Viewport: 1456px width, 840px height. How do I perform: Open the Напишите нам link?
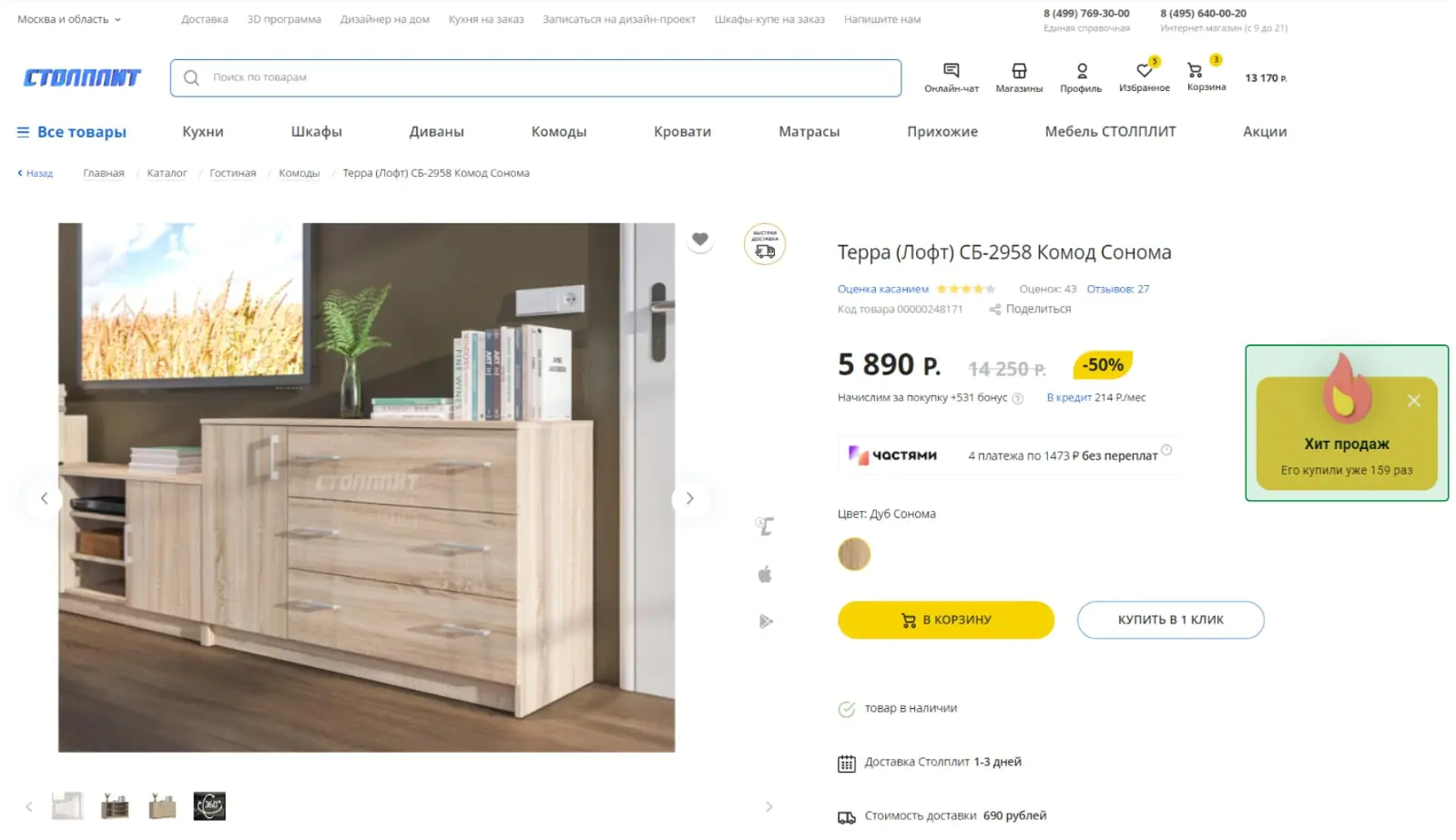[882, 19]
